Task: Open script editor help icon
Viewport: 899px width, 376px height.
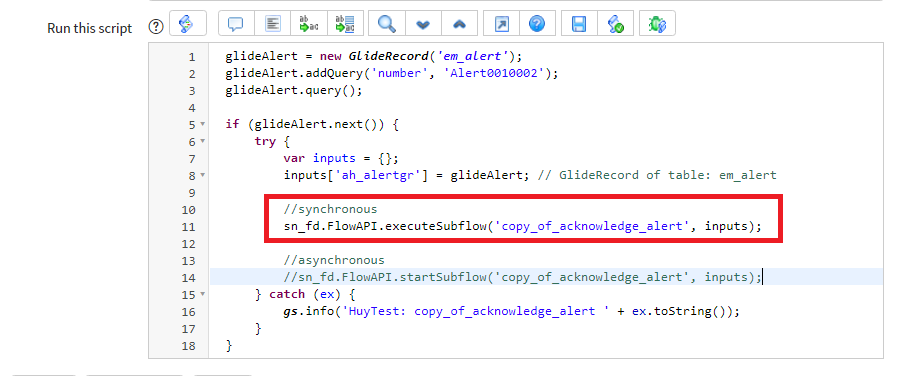Action: pos(537,24)
